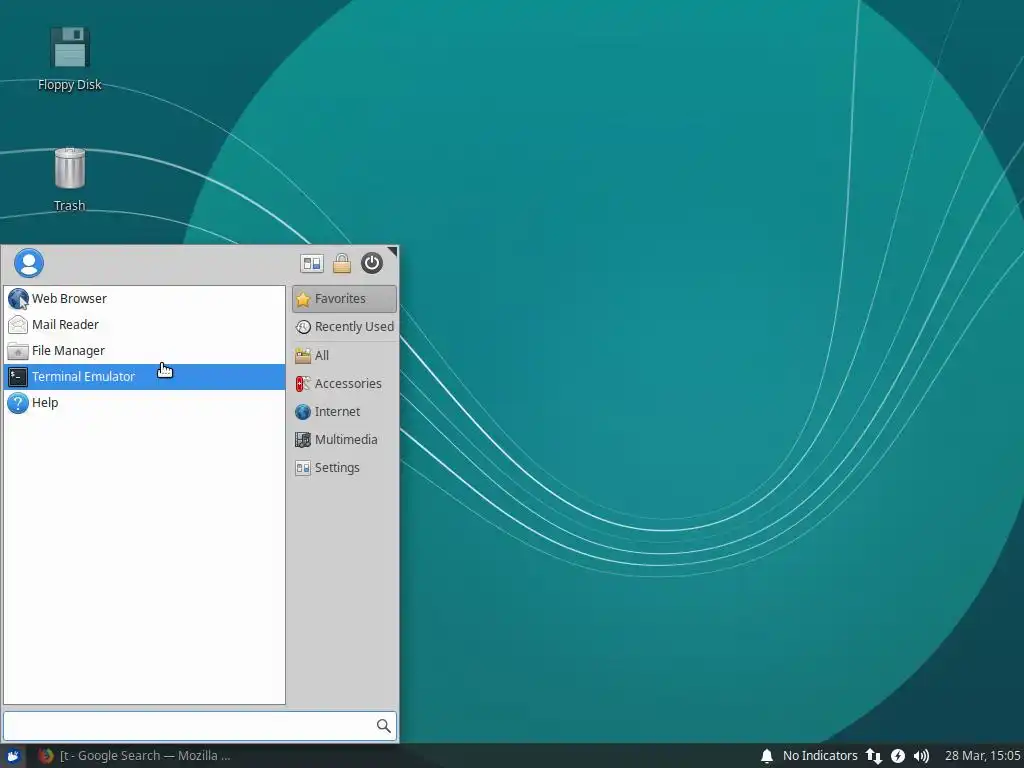The image size is (1024, 768).
Task: Open the Multimedia category
Action: [x=344, y=440]
